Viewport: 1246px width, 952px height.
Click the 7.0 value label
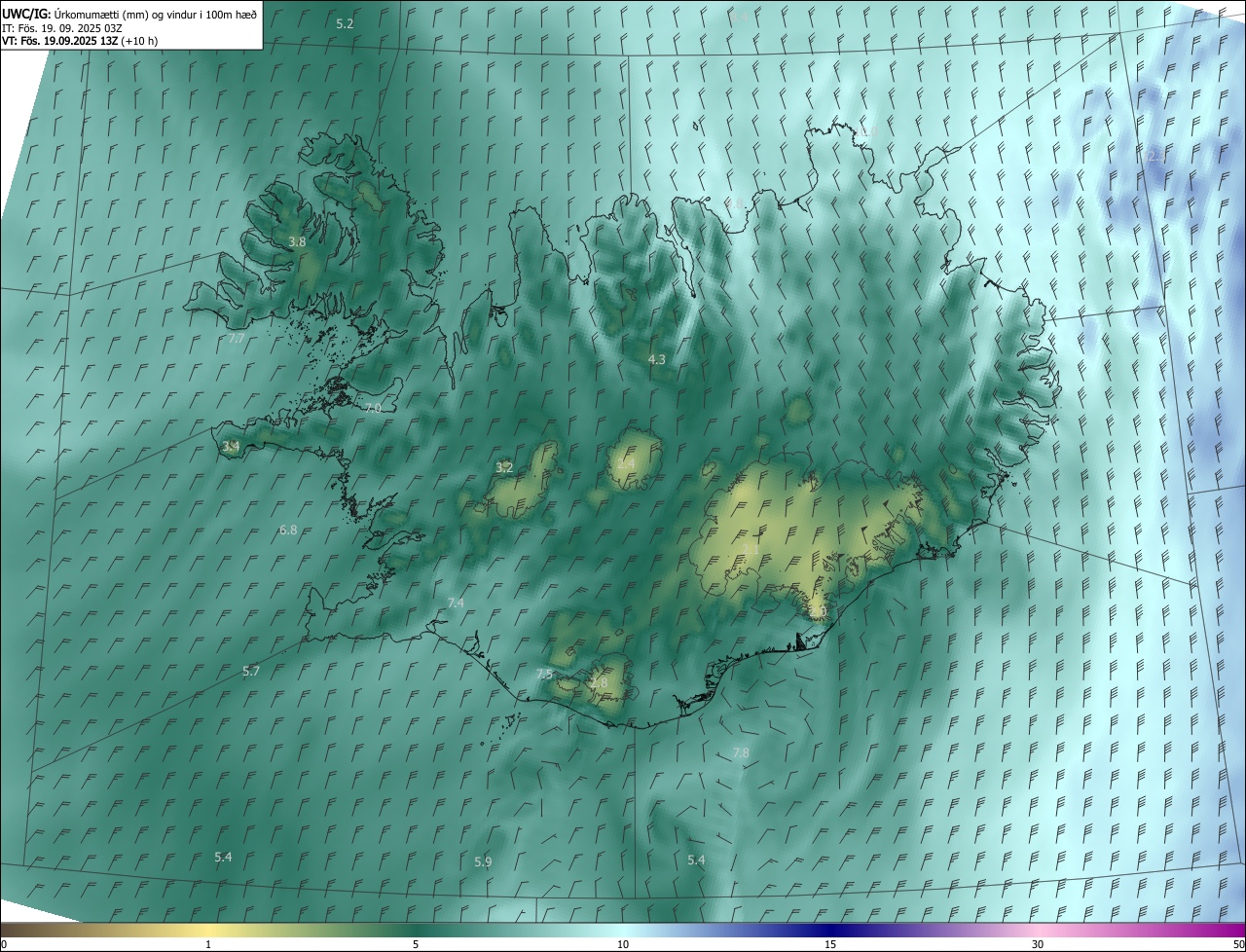(x=373, y=409)
